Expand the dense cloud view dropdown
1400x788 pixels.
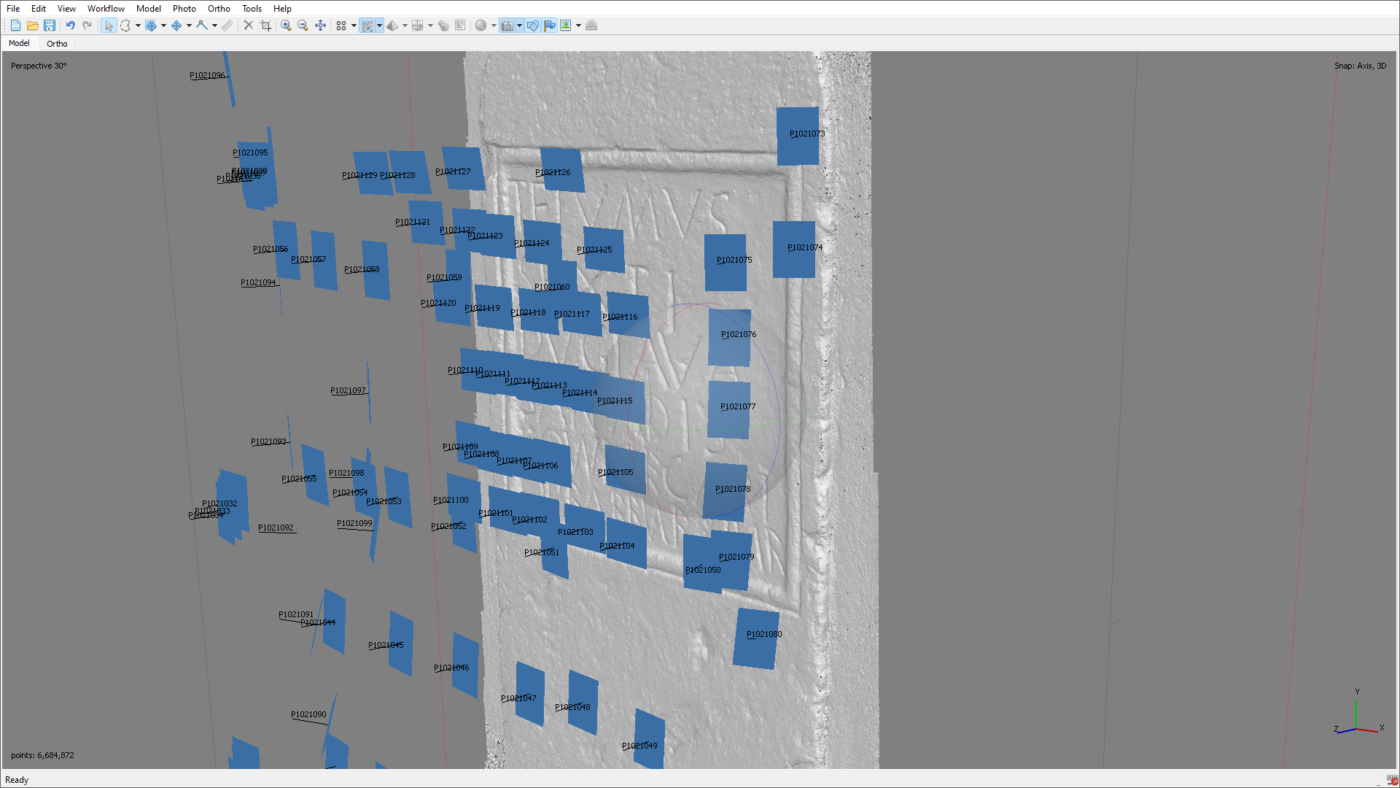(379, 25)
